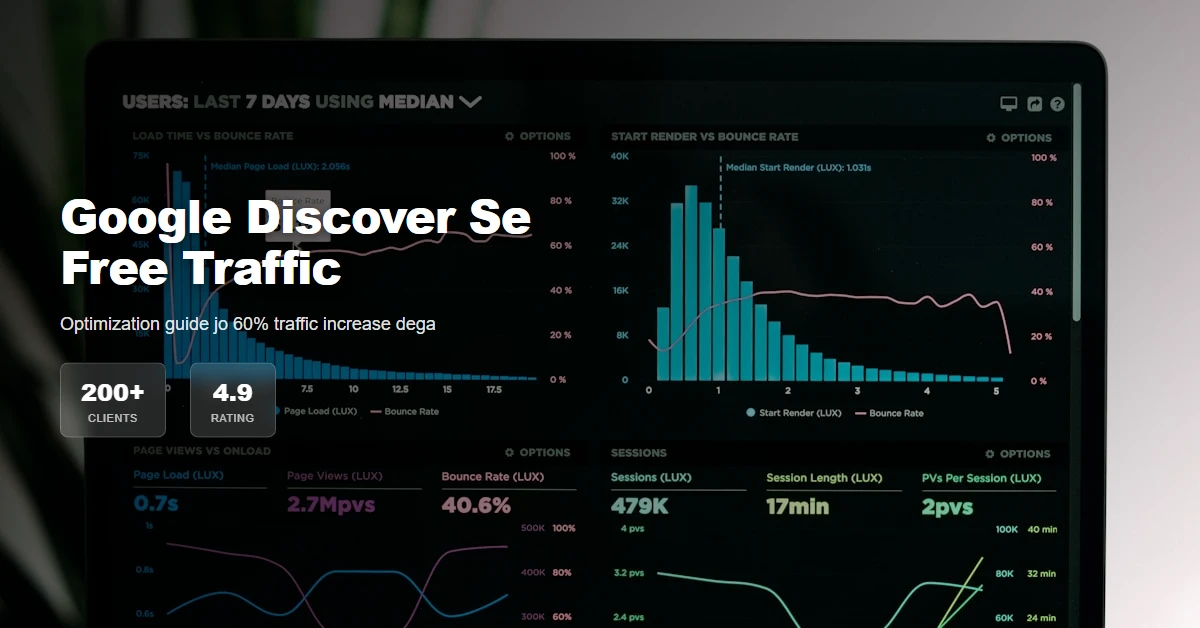Click Bounce Rate legend under Load Time chart
Image resolution: width=1200 pixels, height=628 pixels.
pos(404,411)
